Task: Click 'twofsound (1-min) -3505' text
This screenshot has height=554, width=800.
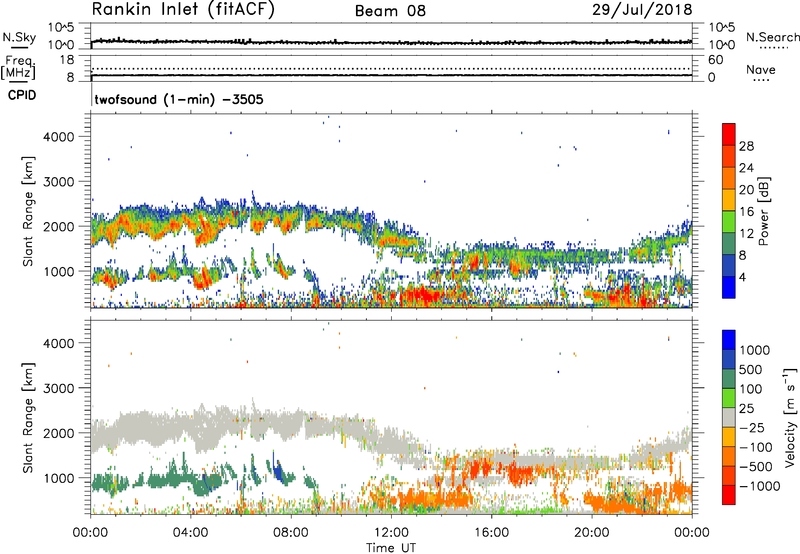Action: pos(179,99)
